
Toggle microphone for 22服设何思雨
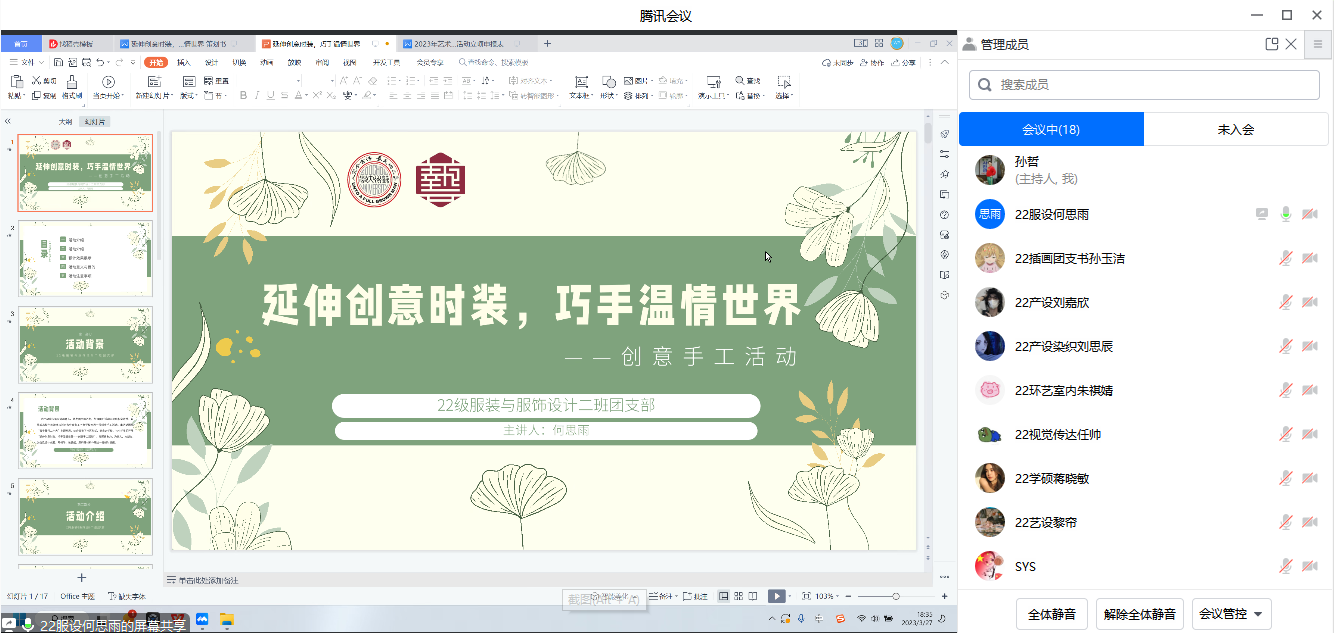[x=1287, y=214]
